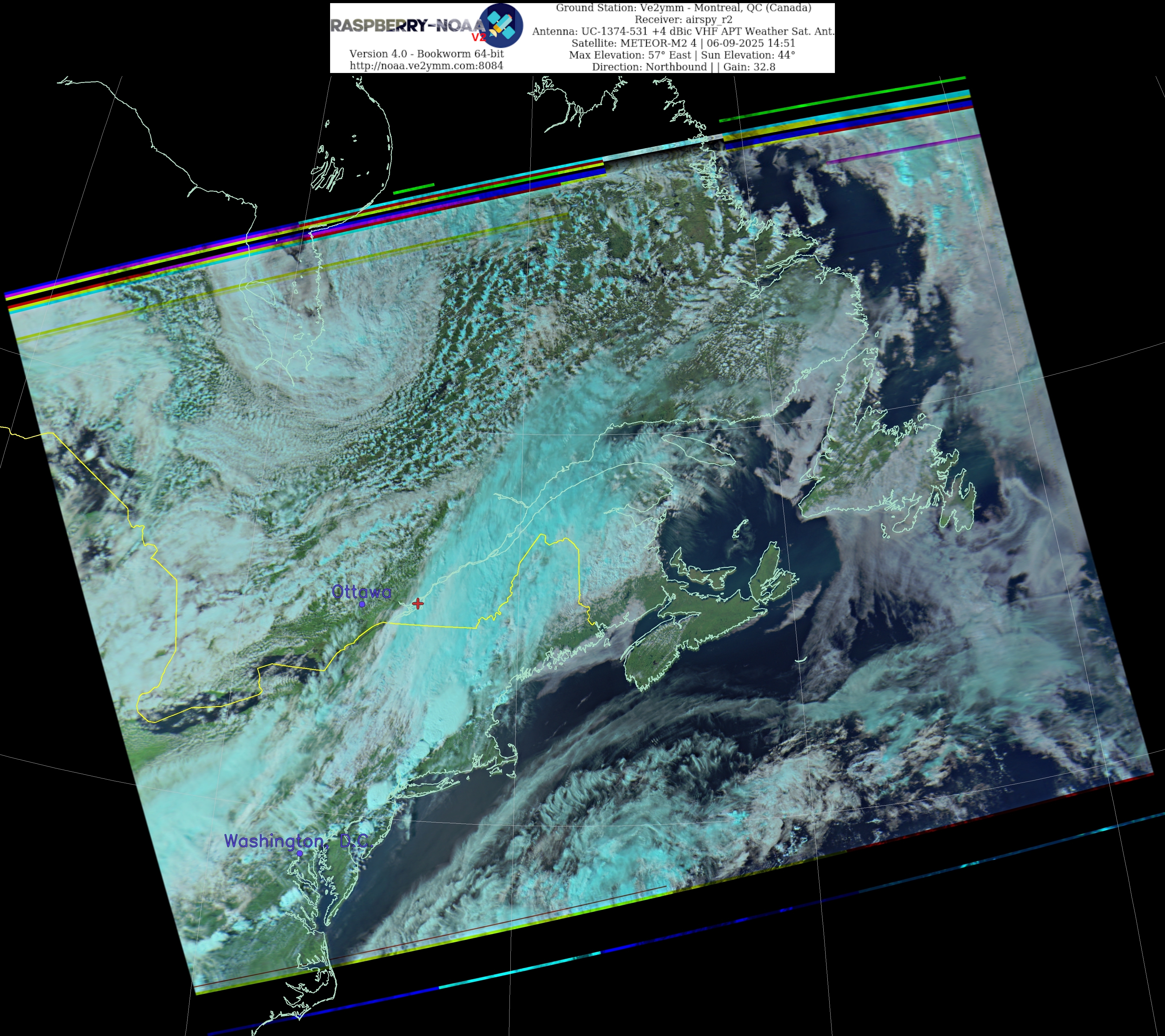Click the Ottawa city dot marker
Screen dimensions: 1165x1036
(x=362, y=604)
